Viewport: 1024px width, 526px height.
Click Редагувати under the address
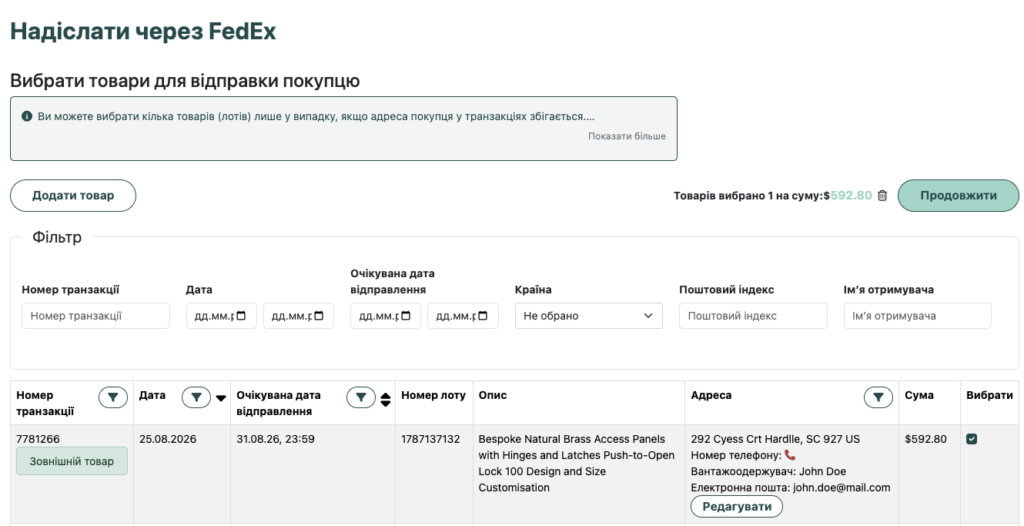(736, 506)
